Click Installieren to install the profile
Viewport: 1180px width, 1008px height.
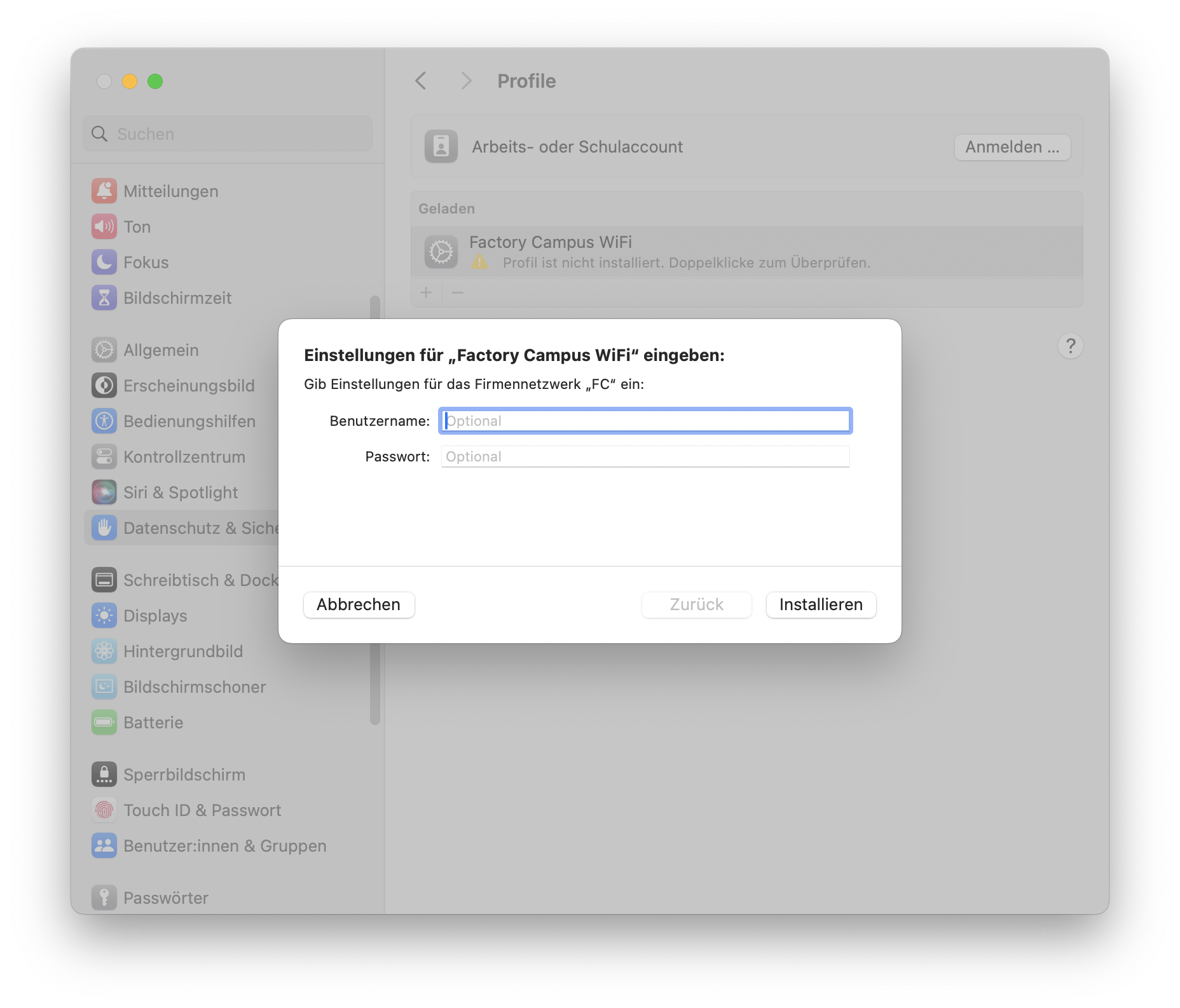(x=821, y=604)
